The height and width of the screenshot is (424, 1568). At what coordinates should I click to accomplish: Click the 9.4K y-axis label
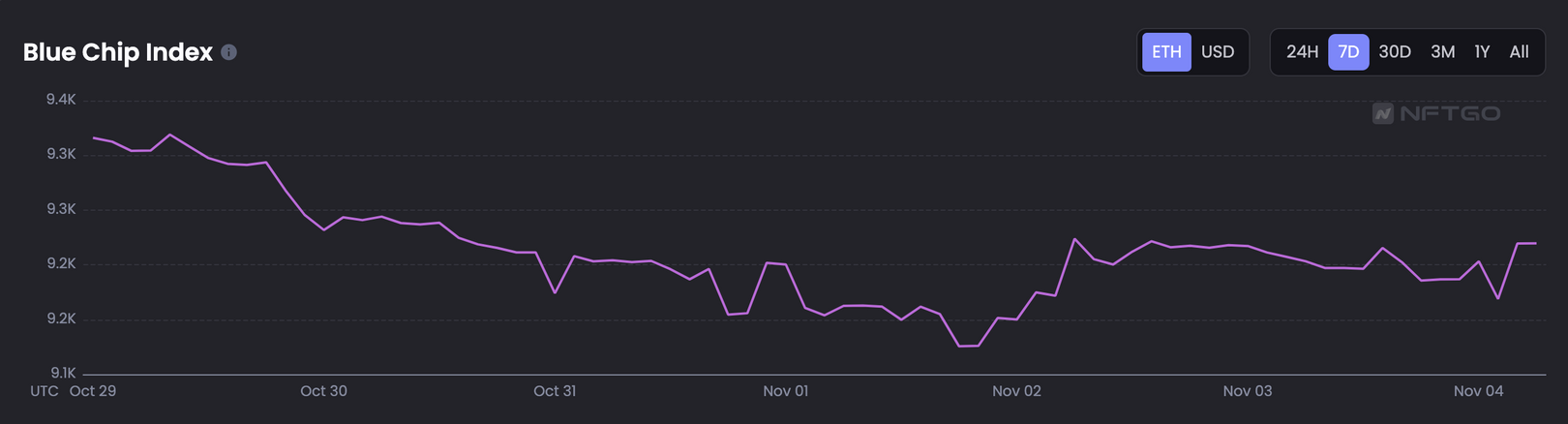pyautogui.click(x=61, y=100)
